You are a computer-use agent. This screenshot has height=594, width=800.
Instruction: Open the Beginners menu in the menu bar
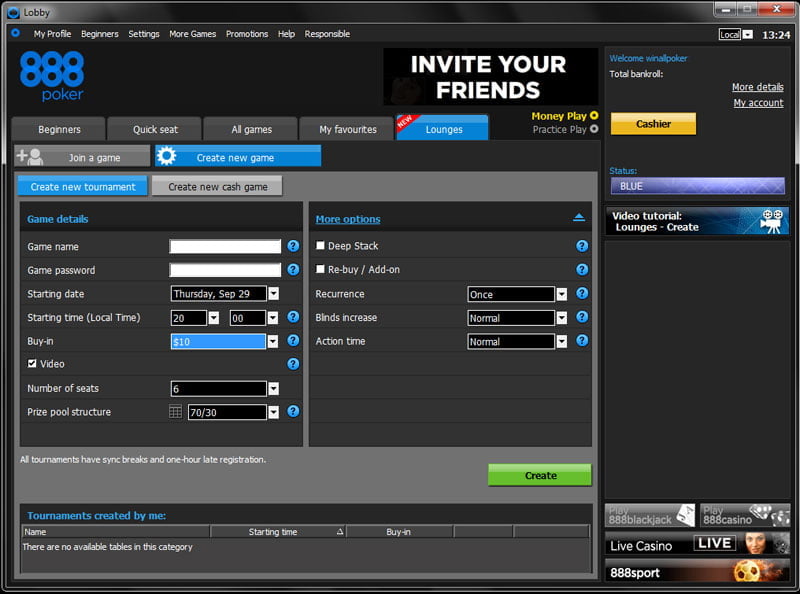(x=99, y=34)
